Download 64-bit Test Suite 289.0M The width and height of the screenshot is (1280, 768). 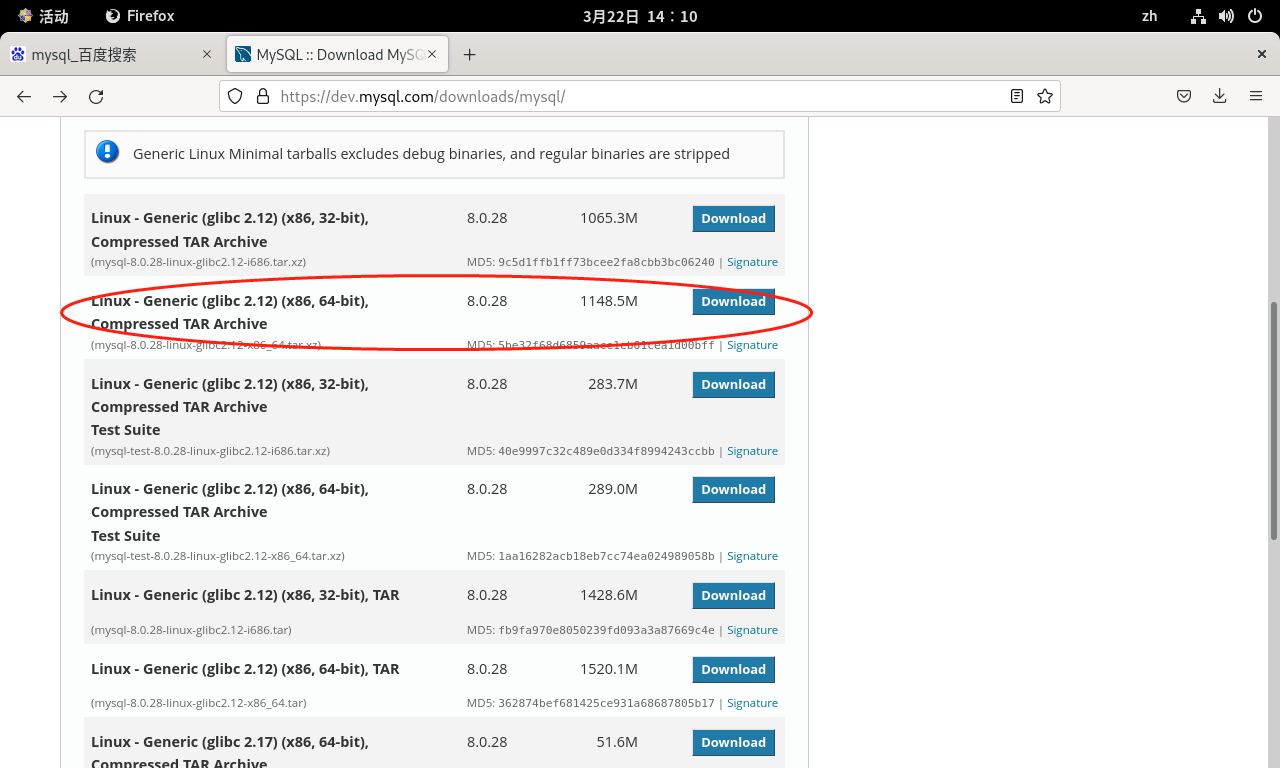pos(733,490)
